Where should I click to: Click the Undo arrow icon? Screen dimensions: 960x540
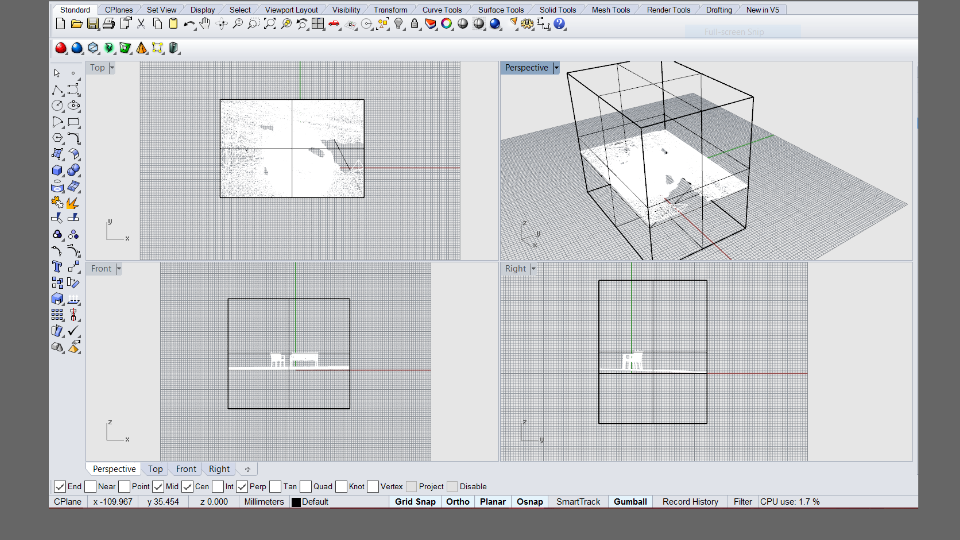(189, 24)
